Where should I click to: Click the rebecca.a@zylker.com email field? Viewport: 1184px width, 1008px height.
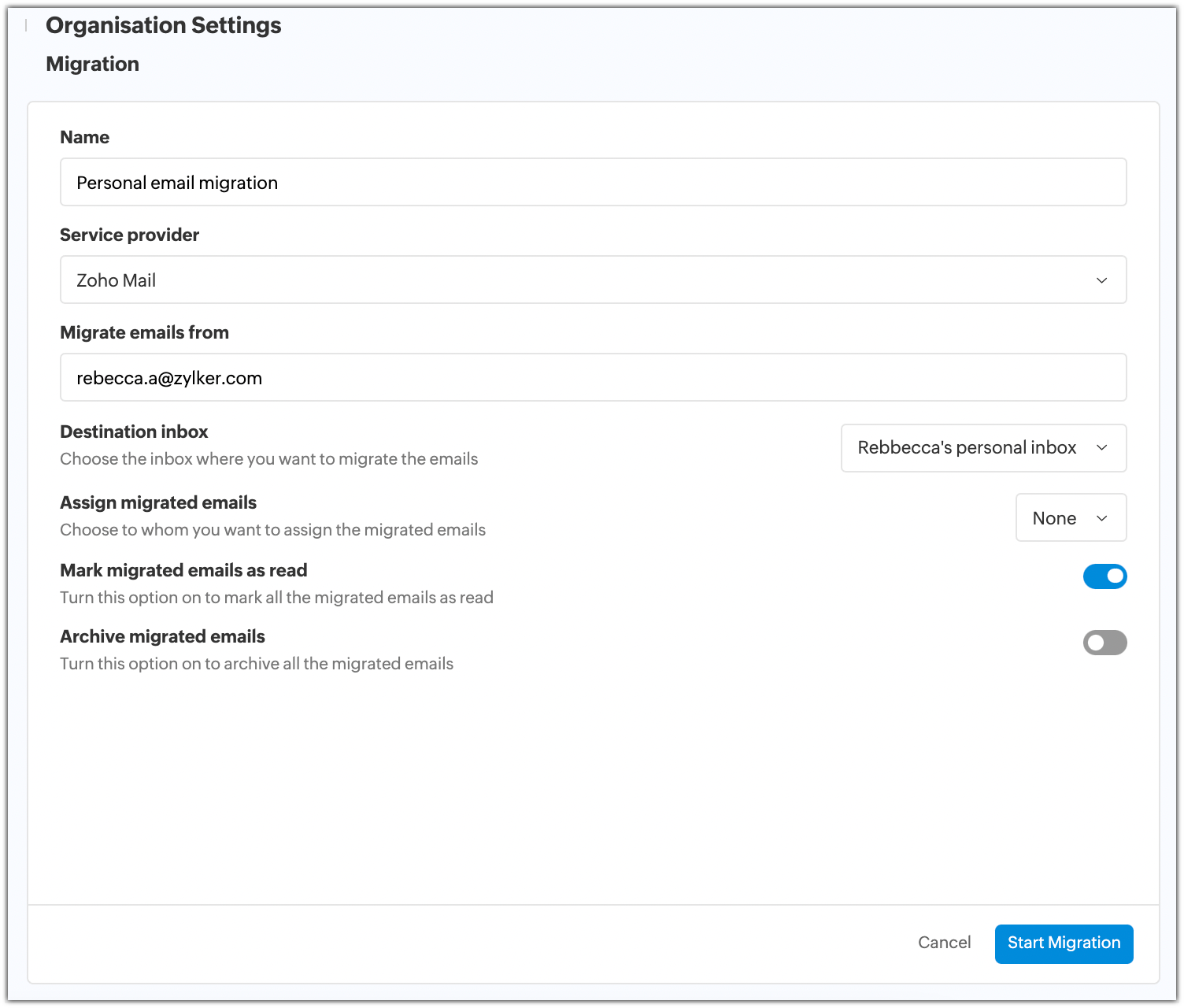point(592,378)
